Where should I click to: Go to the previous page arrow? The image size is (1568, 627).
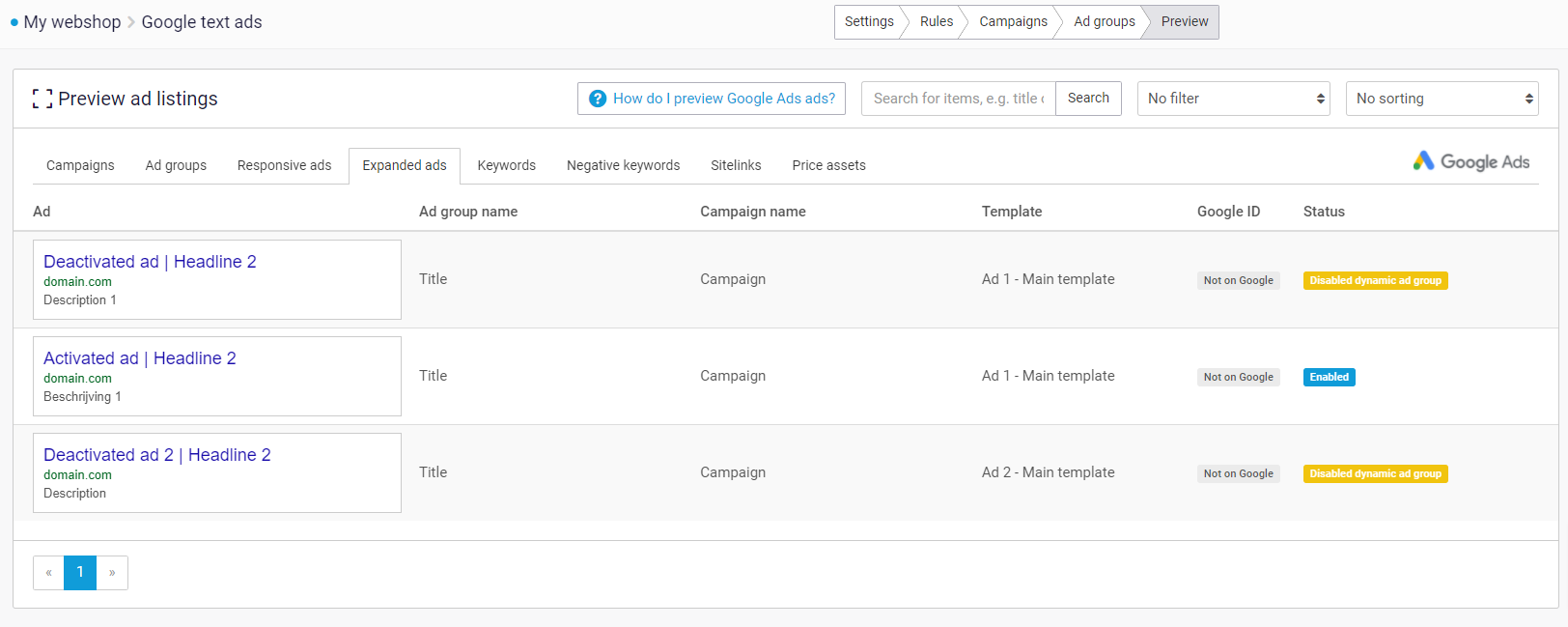(48, 573)
